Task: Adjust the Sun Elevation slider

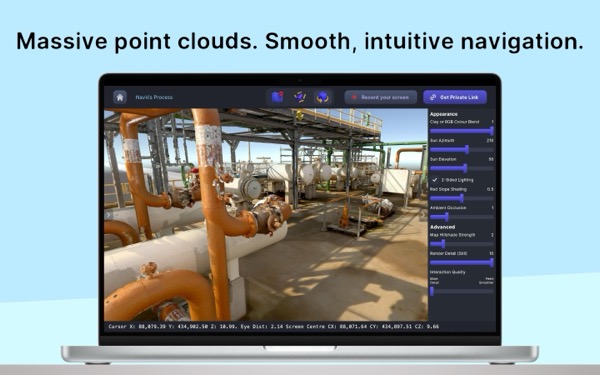Action: (461, 168)
